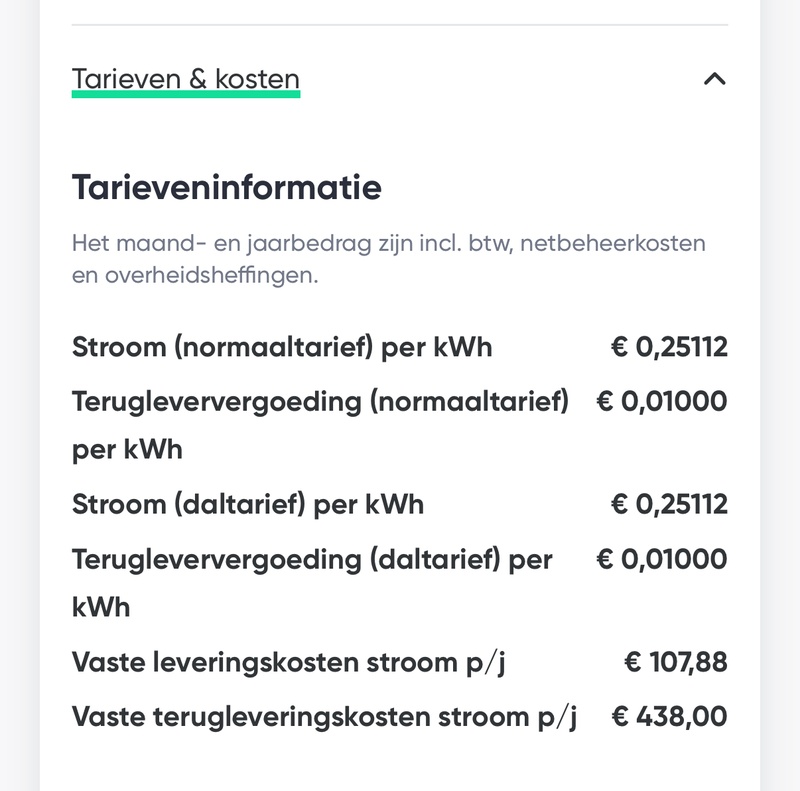Select the 'Vaste leveringskosten stroom p/j' label
Image resolution: width=800 pixels, height=791 pixels.
(x=289, y=662)
